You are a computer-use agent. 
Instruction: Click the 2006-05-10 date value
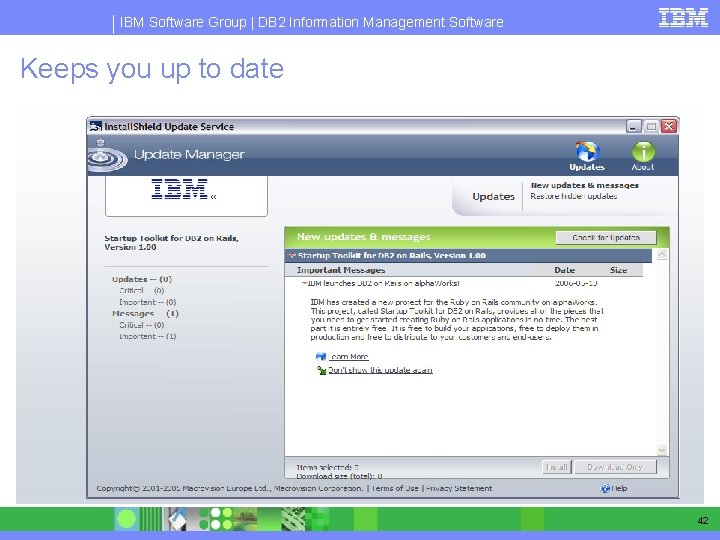576,283
